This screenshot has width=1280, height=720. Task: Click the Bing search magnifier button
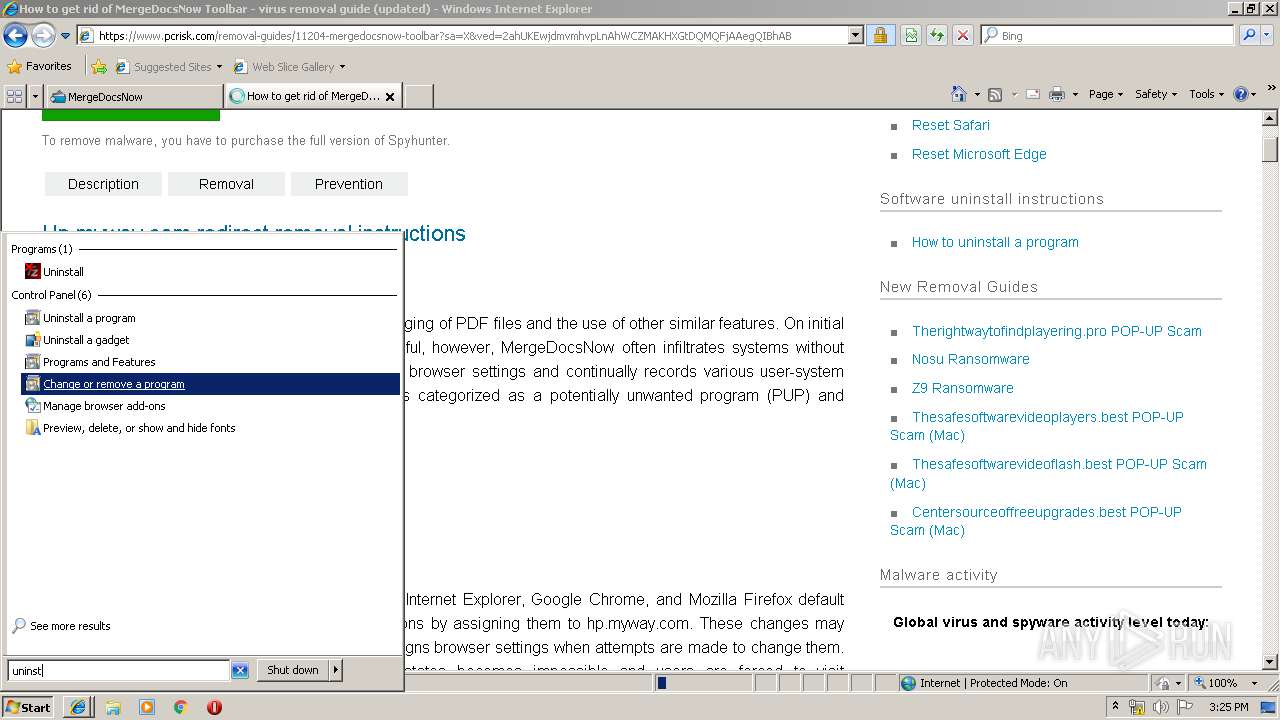1248,35
